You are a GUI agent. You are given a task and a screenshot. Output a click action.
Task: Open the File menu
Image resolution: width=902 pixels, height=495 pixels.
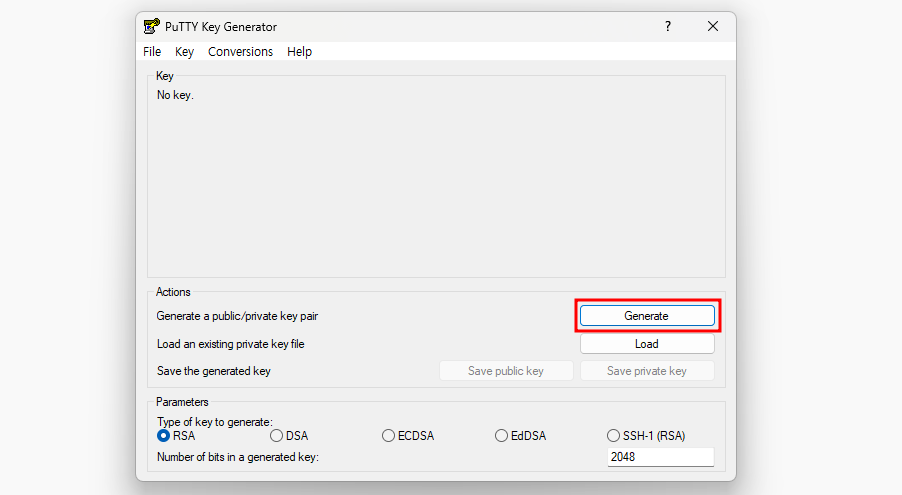point(152,52)
